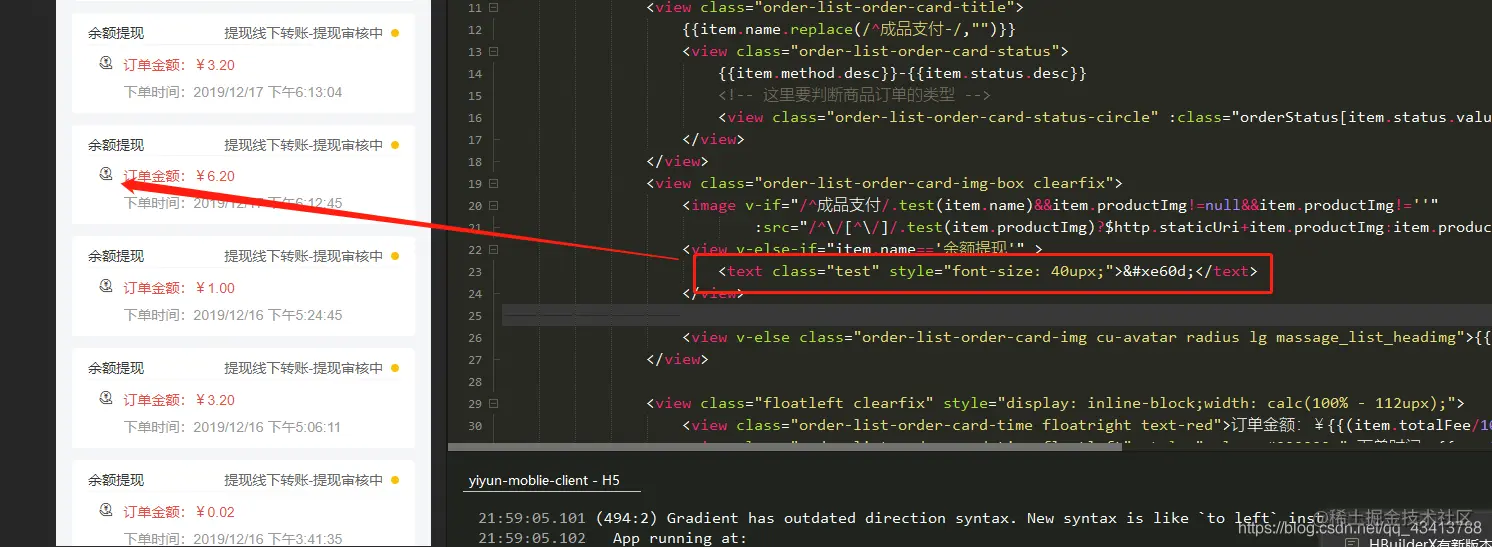The image size is (1492, 547).
Task: Click the withdrawal icon in the 下午5:06:11 order
Action: (x=106, y=399)
